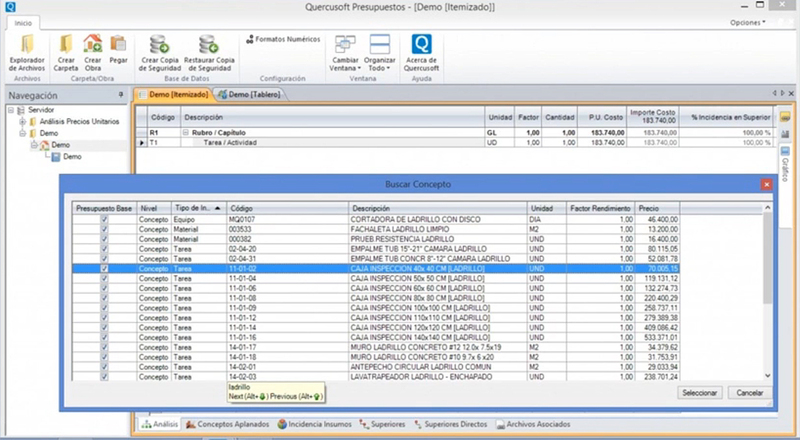Open Conceptos Aplanados tab
Viewport: 800px width, 440px height.
[x=228, y=424]
